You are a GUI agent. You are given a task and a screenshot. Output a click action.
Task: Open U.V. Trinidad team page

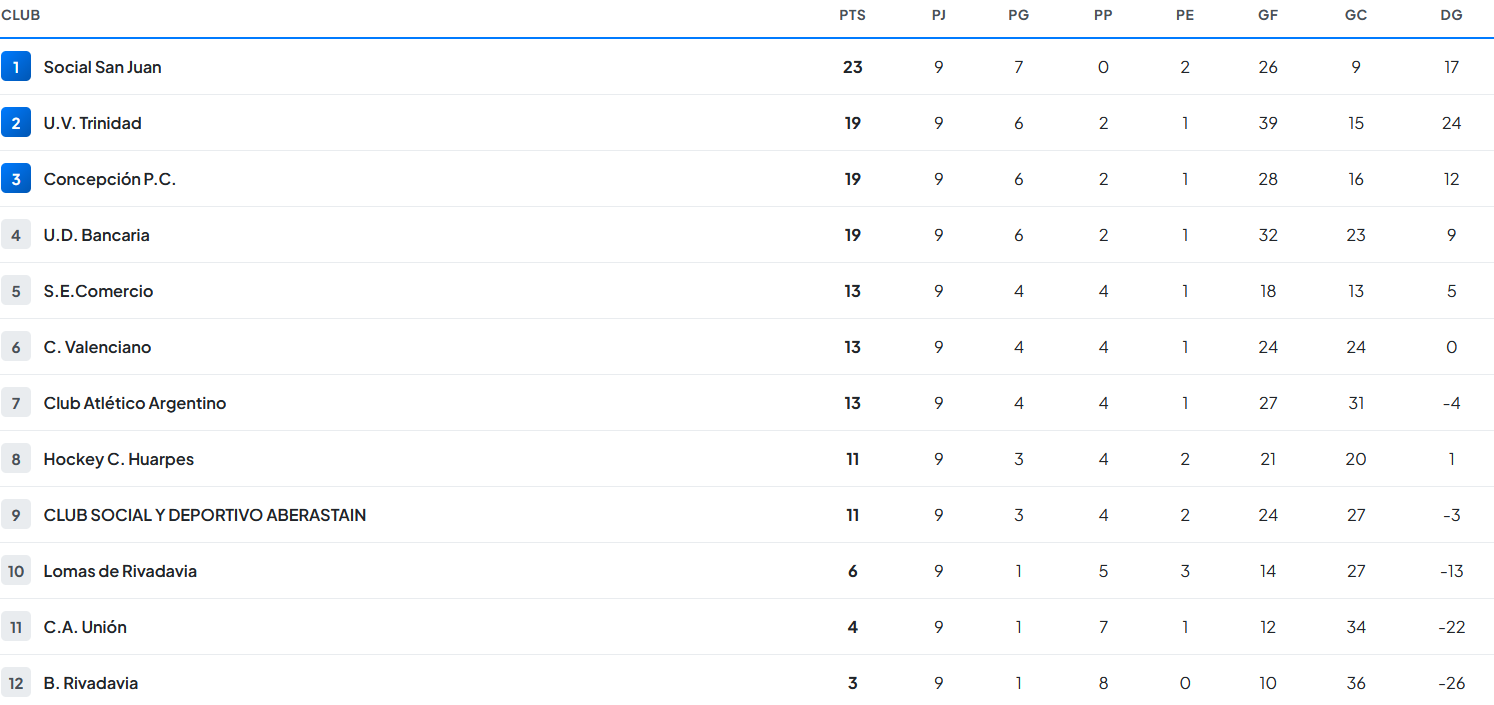[x=92, y=123]
